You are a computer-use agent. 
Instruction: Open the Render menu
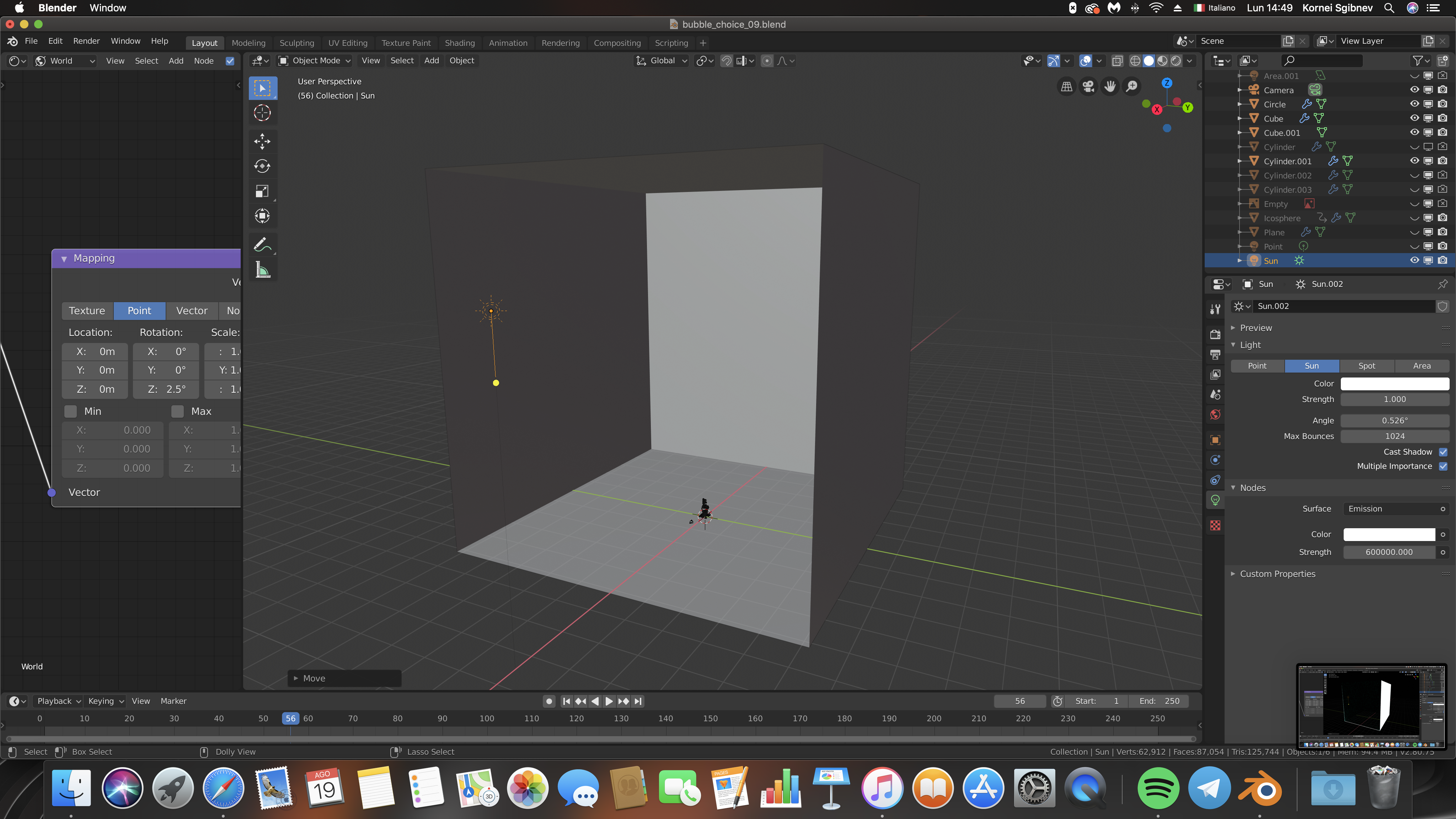click(x=86, y=41)
